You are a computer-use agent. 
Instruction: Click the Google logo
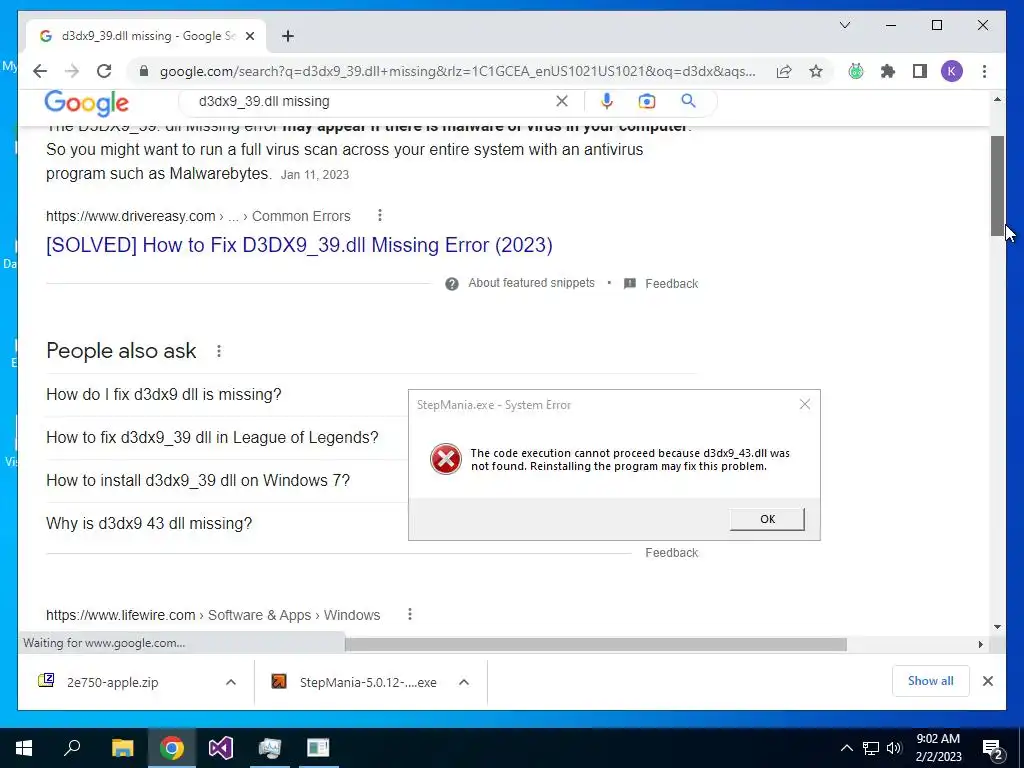[86, 103]
